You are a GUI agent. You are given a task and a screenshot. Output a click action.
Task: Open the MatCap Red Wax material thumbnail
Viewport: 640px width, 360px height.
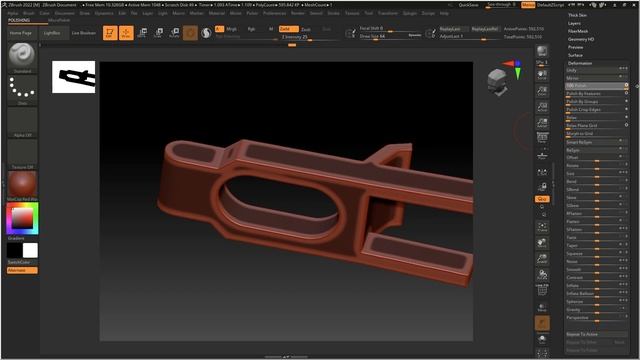click(22, 184)
